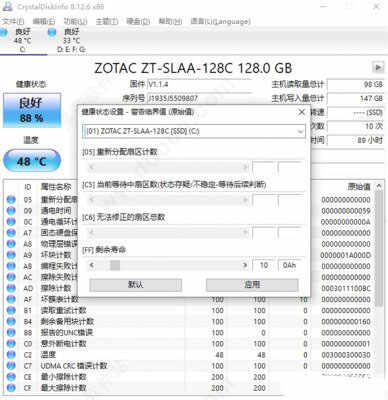Viewport: 388px width, 400px height.
Task: Select the 意外断电计数 attribute row
Action: click(189, 343)
